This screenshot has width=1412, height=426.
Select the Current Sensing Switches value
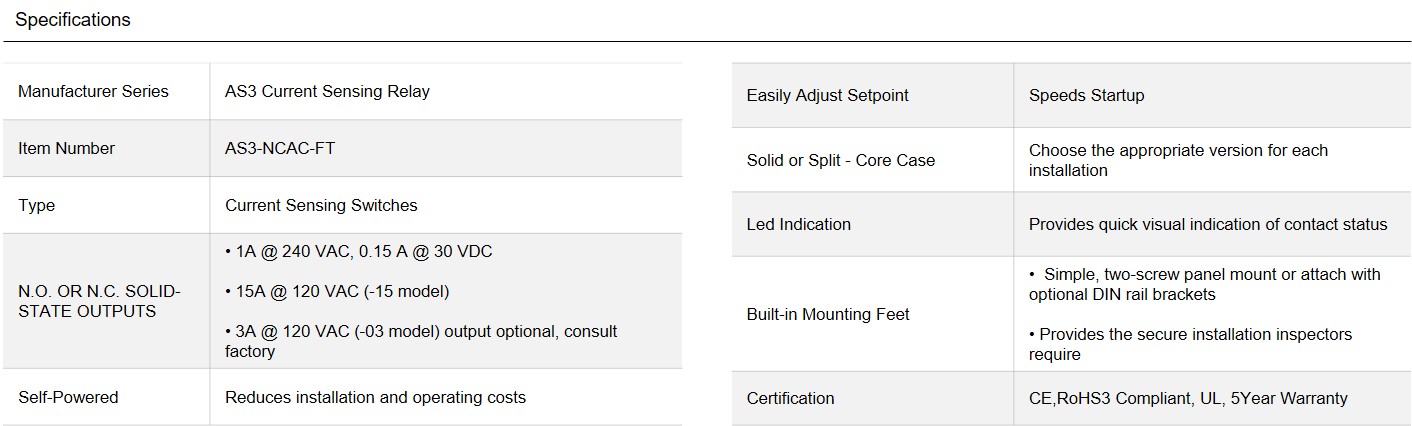321,205
